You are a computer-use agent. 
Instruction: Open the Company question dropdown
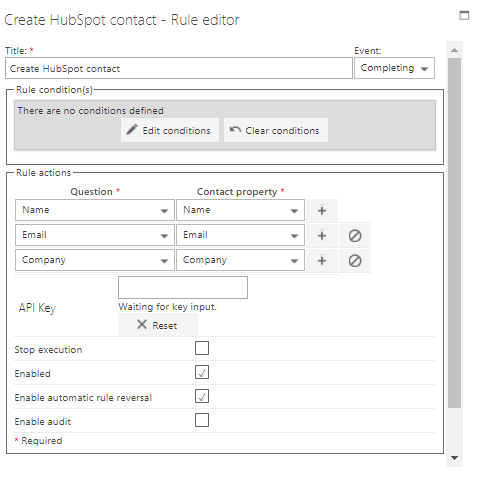[x=95, y=260]
